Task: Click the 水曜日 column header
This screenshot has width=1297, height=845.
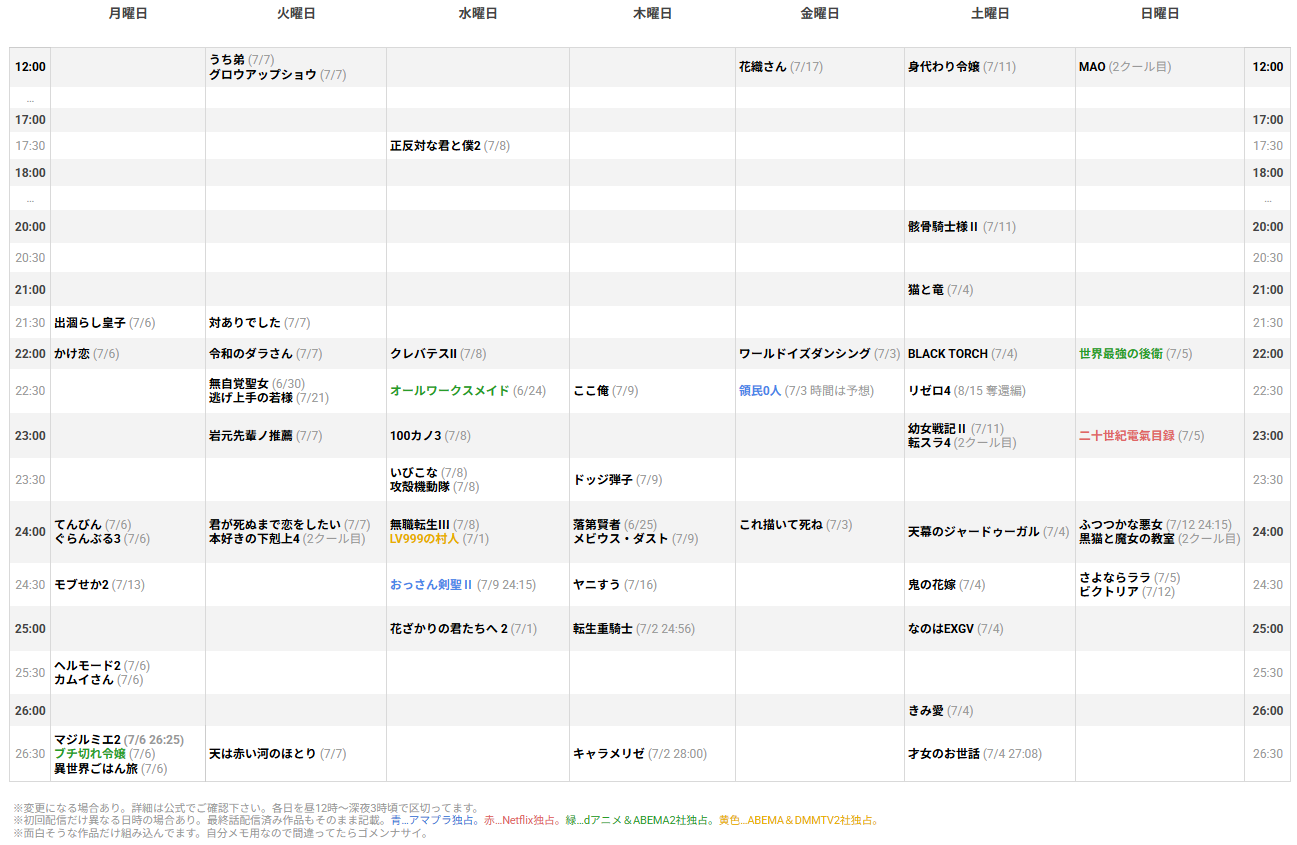Action: 478,14
